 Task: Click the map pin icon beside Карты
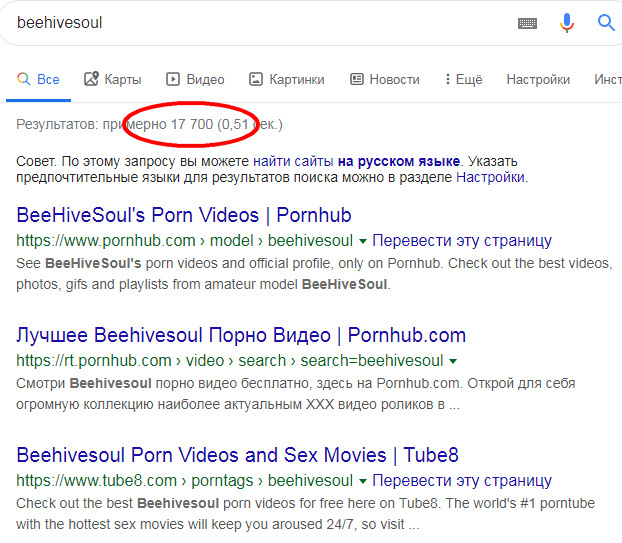tap(91, 79)
